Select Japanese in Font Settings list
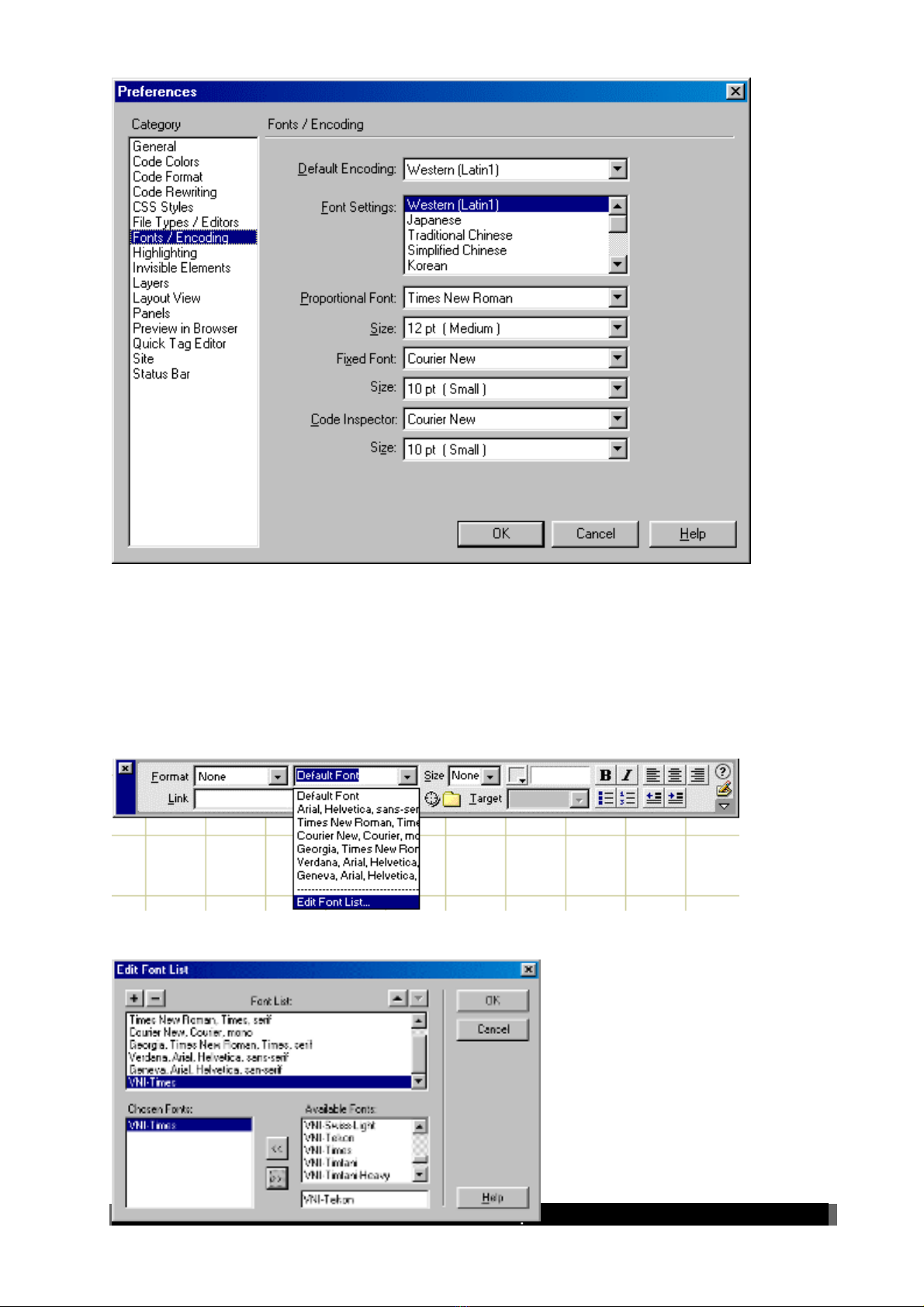 pyautogui.click(x=434, y=220)
